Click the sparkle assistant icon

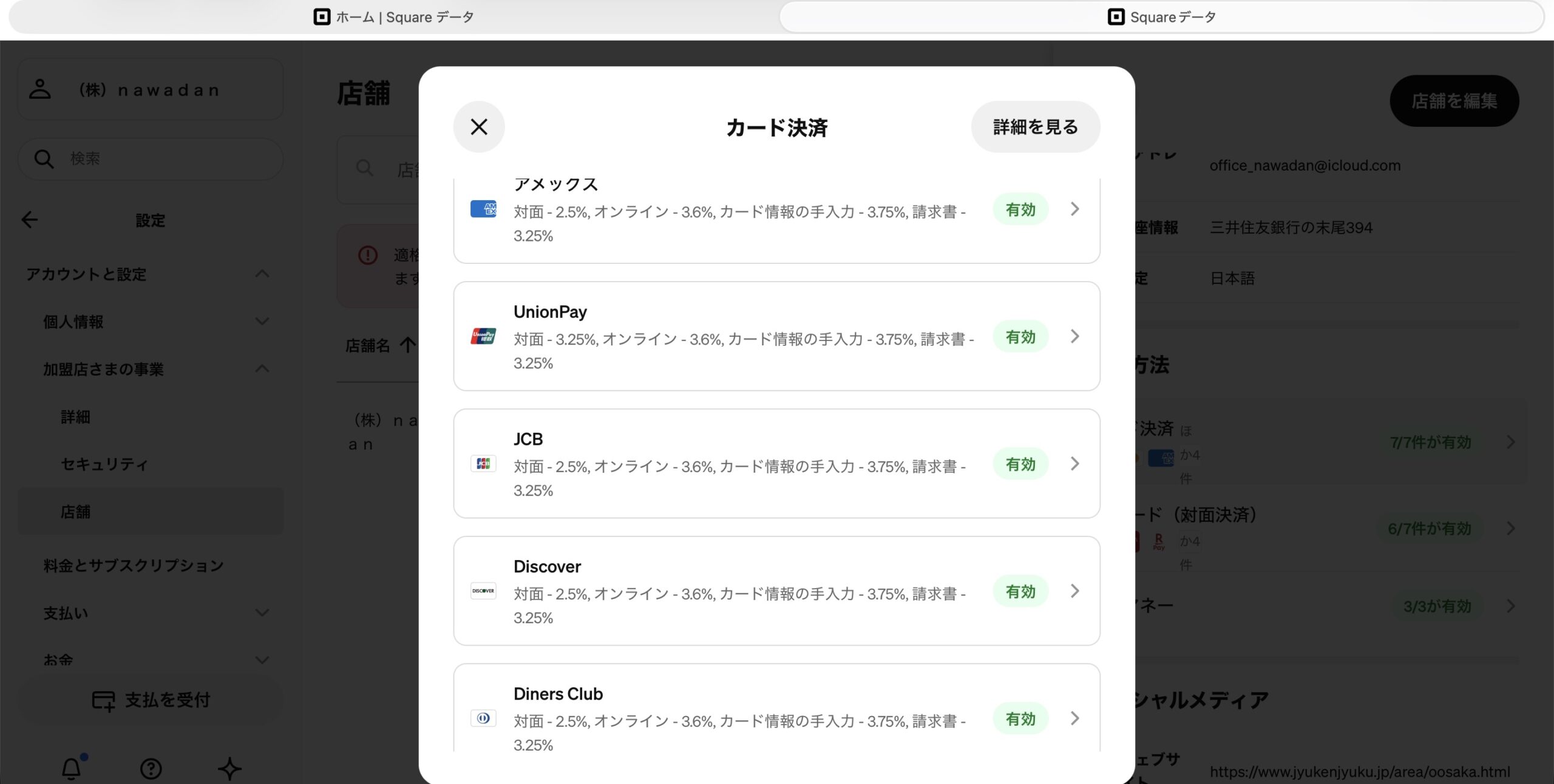coord(229,769)
